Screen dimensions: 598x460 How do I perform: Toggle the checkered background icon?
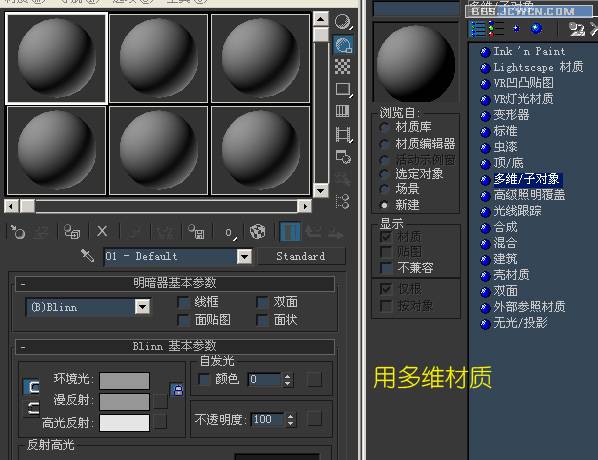pos(342,66)
